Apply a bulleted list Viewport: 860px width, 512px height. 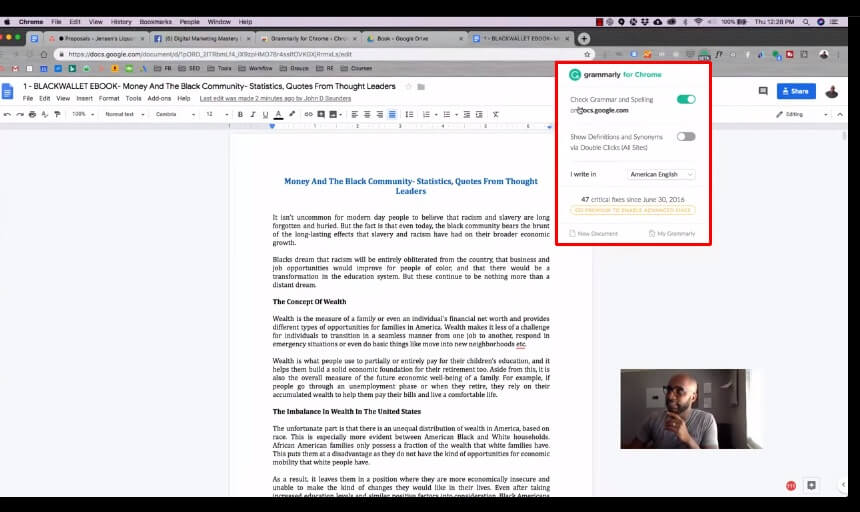pyautogui.click(x=446, y=115)
